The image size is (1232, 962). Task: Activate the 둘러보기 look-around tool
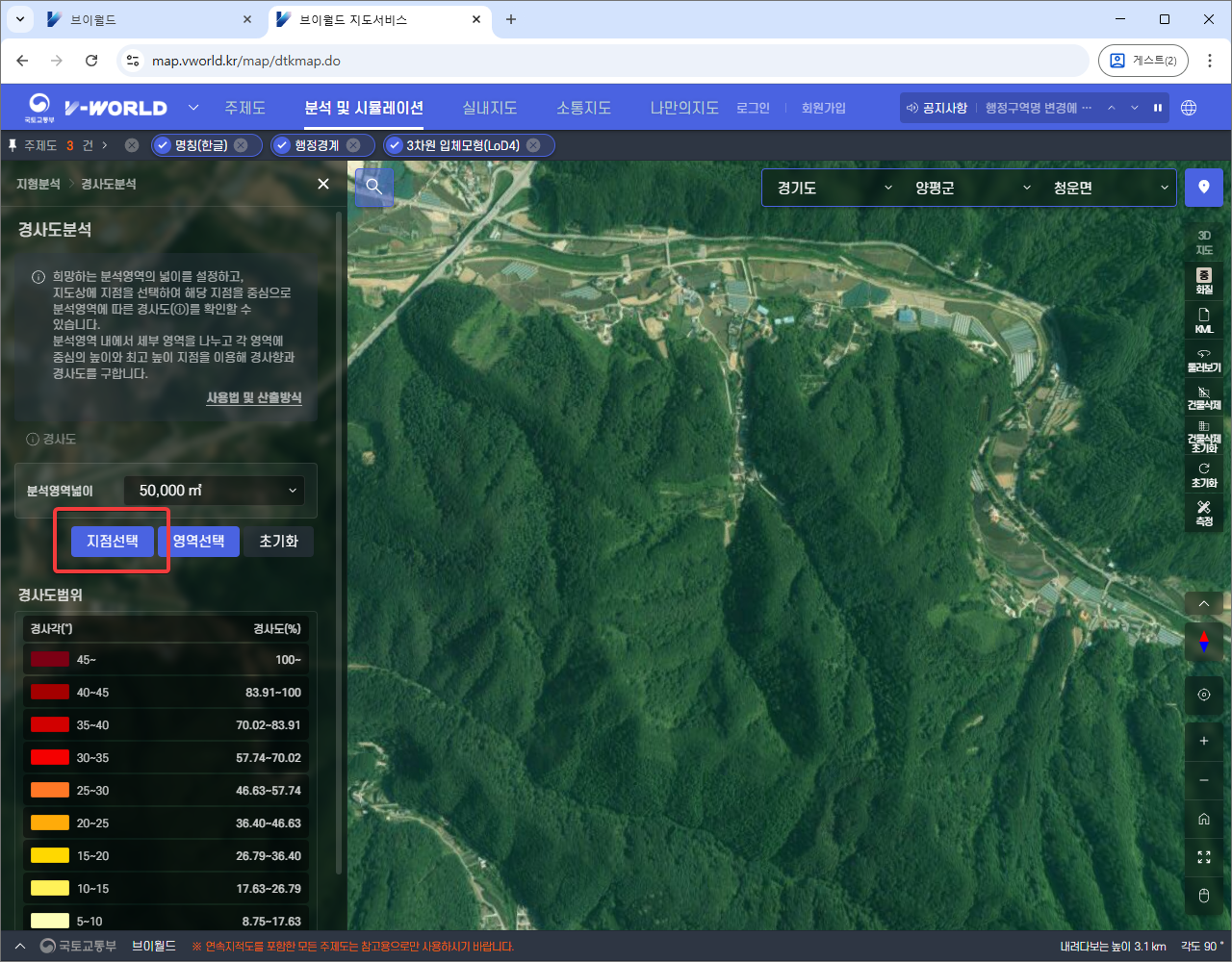tap(1204, 360)
